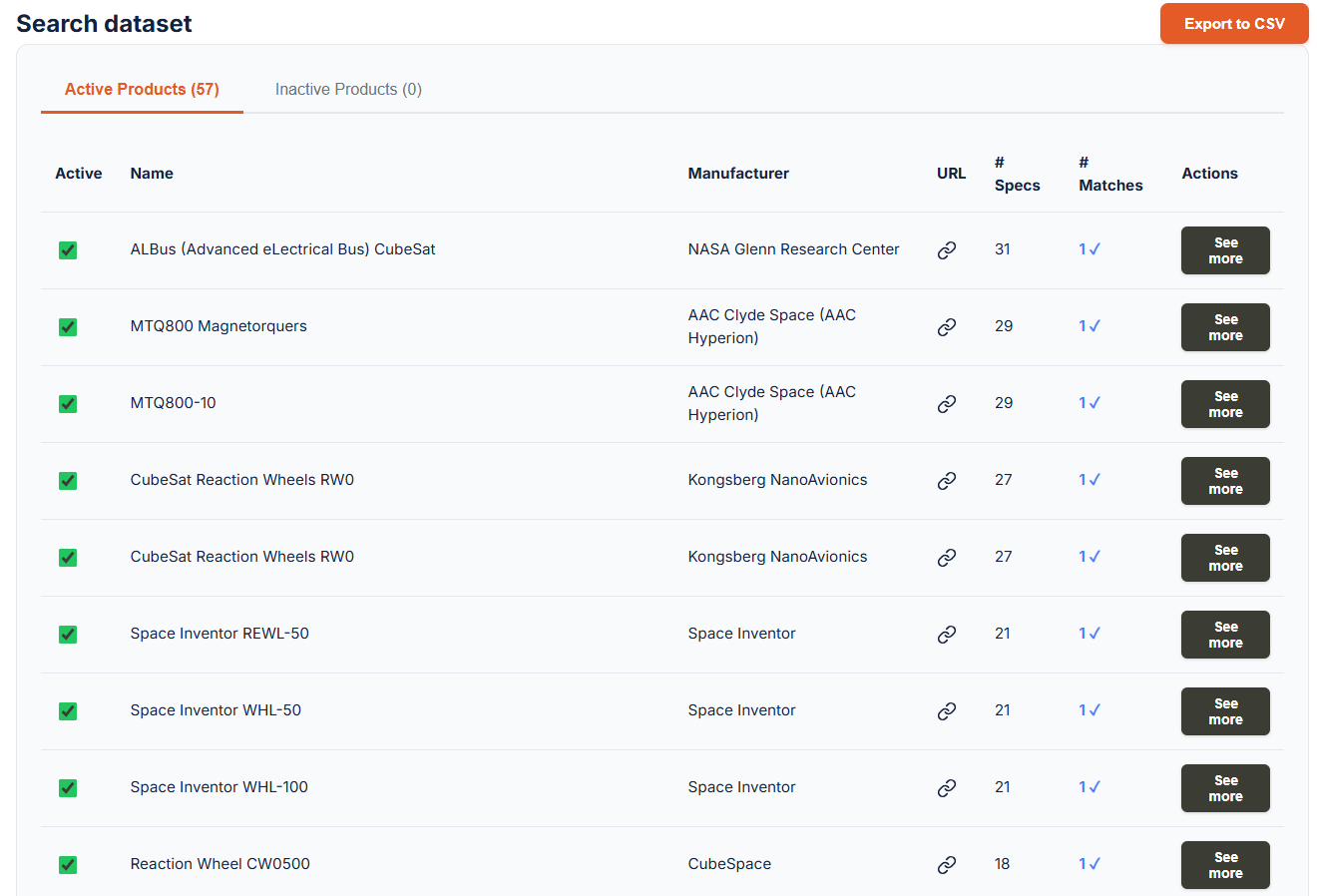
Task: View the 1 match for Space Inventor WHL-50
Action: (x=1090, y=710)
